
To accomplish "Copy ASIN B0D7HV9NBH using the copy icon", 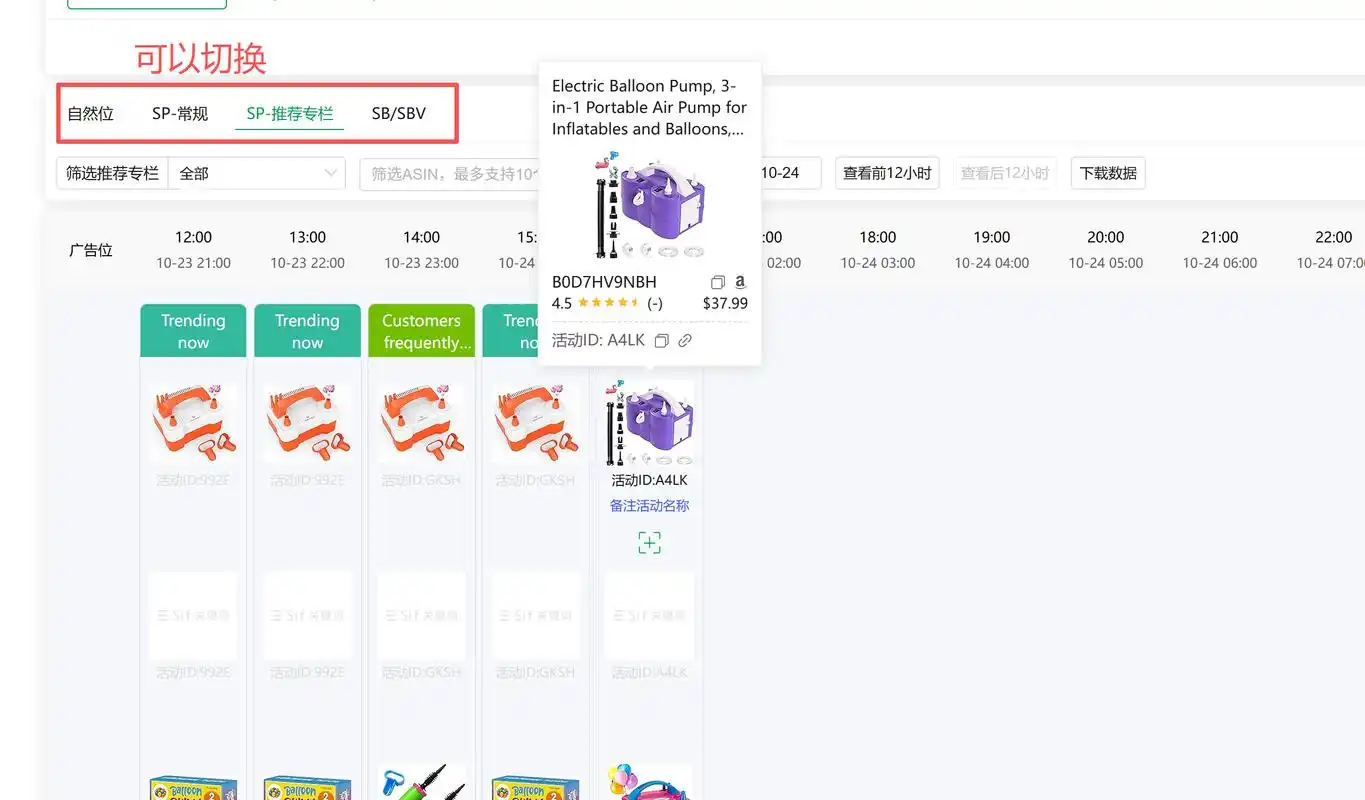I will tap(717, 282).
